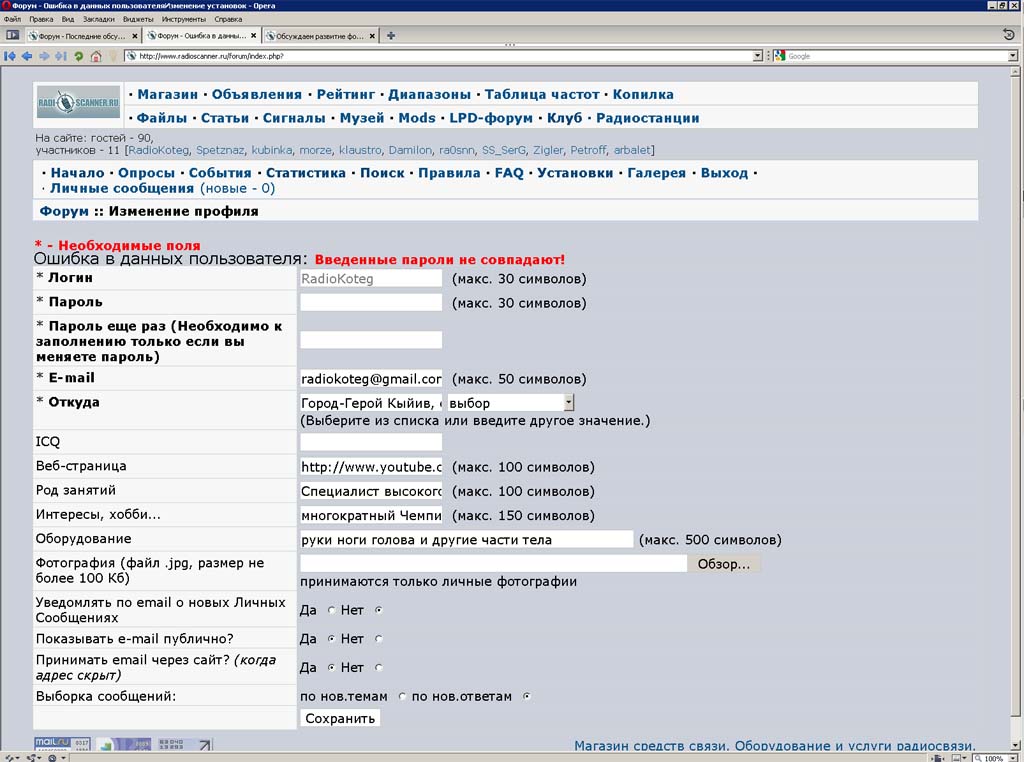This screenshot has width=1024, height=762.
Task: Open the Радиостанции link
Action: 647,118
